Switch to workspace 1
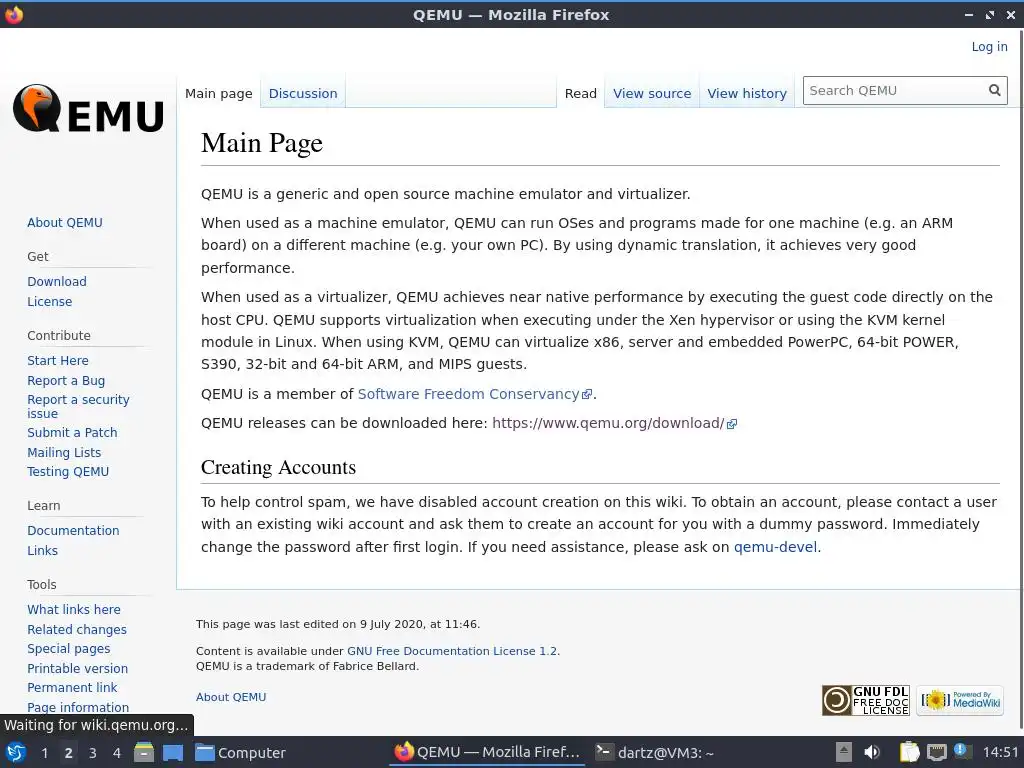Image resolution: width=1024 pixels, height=768 pixels. coord(44,753)
